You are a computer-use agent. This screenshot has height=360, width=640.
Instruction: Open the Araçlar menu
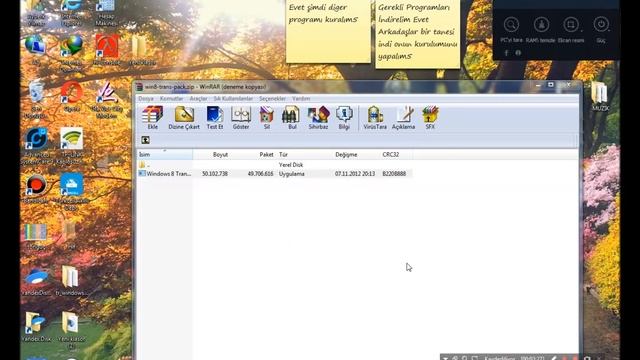pos(198,98)
